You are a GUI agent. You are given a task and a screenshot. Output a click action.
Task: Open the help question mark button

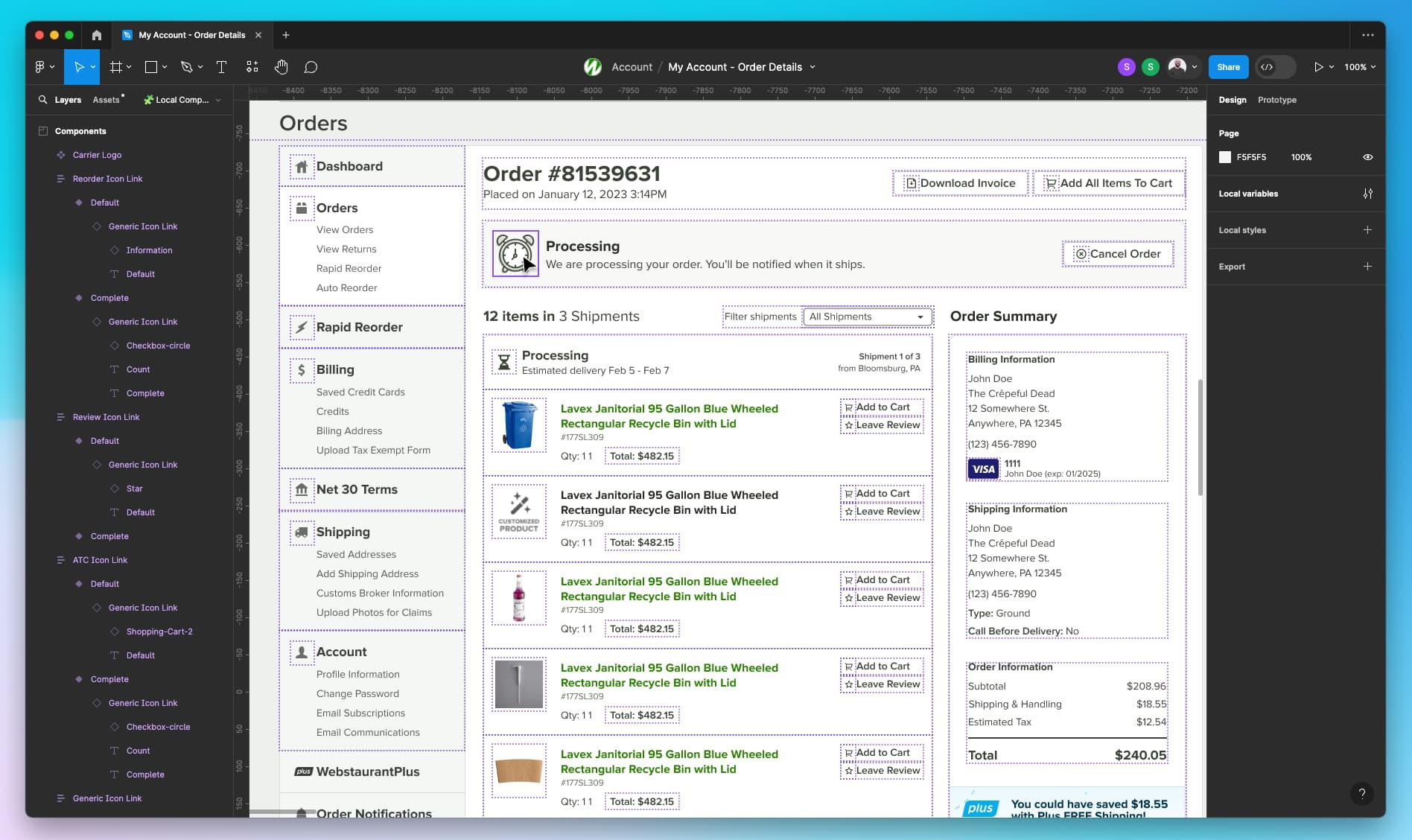coord(1361,793)
